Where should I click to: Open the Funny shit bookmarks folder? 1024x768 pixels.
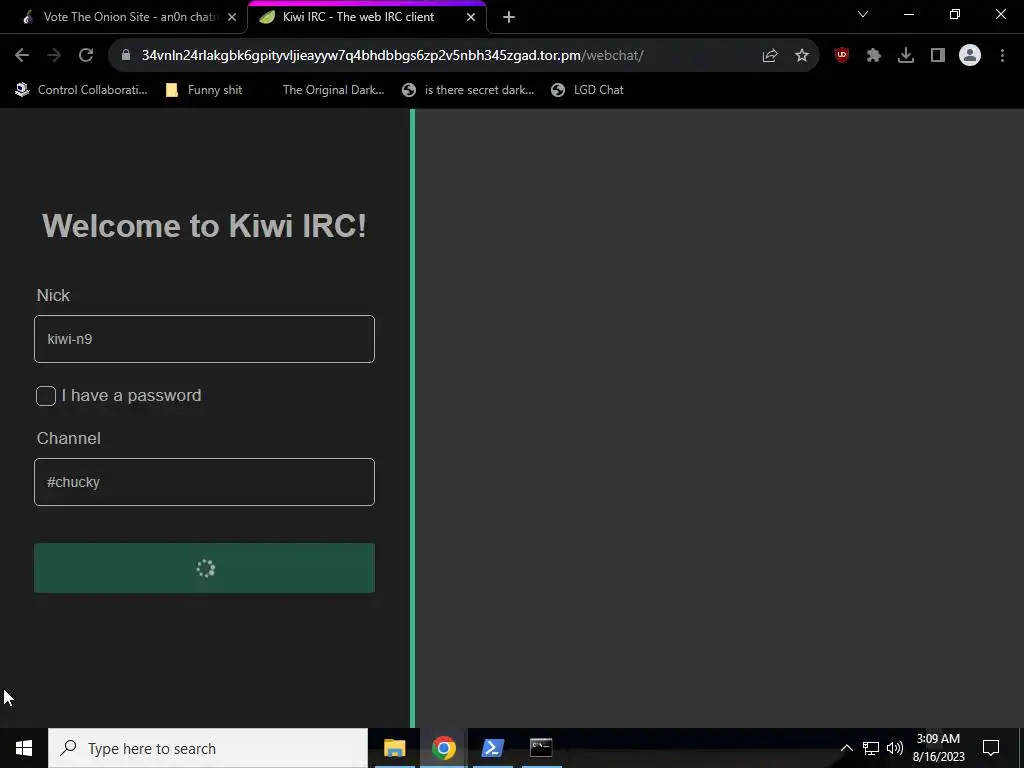point(204,90)
